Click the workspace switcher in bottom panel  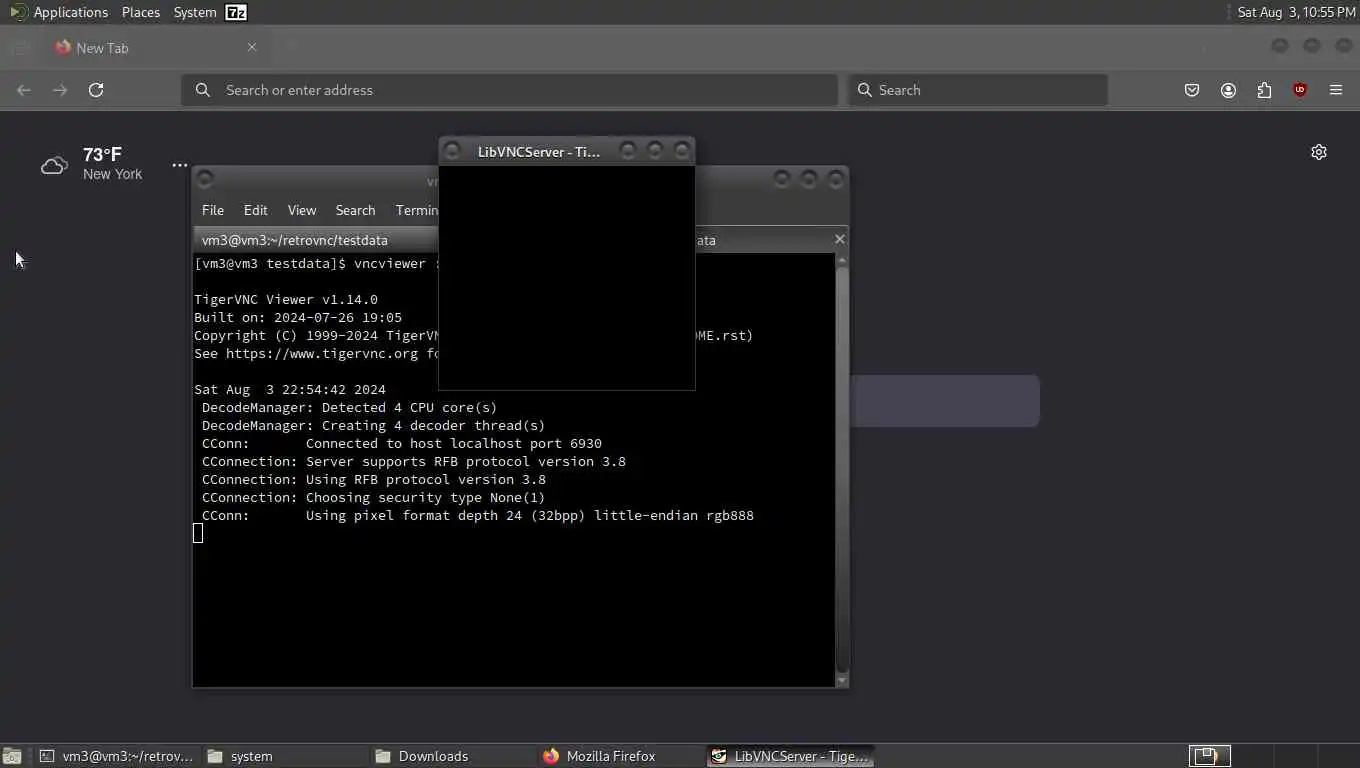pyautogui.click(x=1210, y=756)
